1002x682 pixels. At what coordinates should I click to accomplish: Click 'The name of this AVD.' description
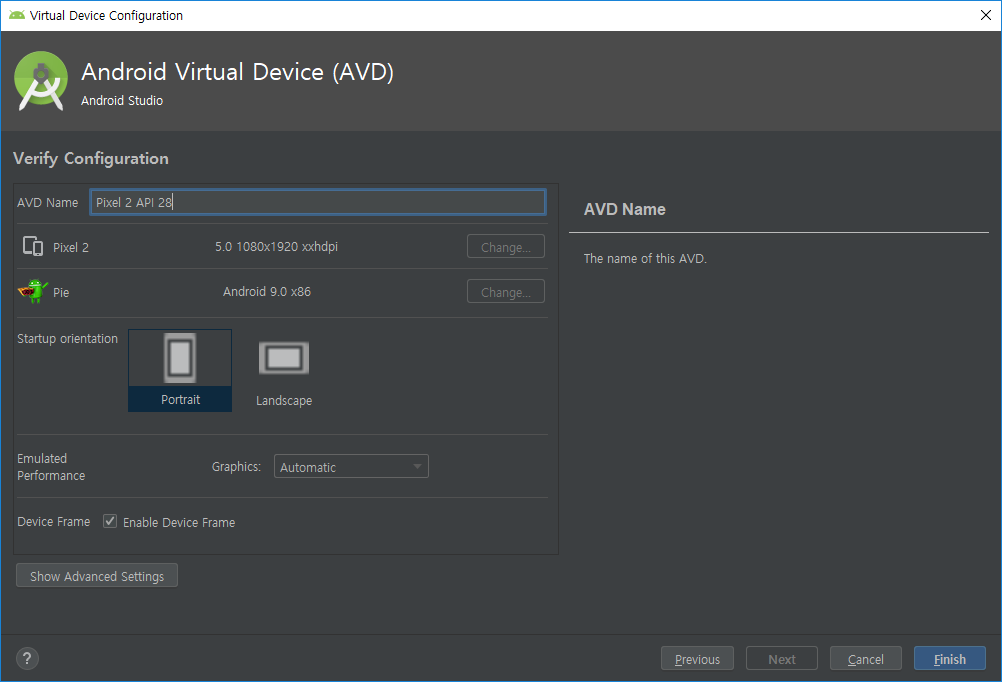coord(645,258)
